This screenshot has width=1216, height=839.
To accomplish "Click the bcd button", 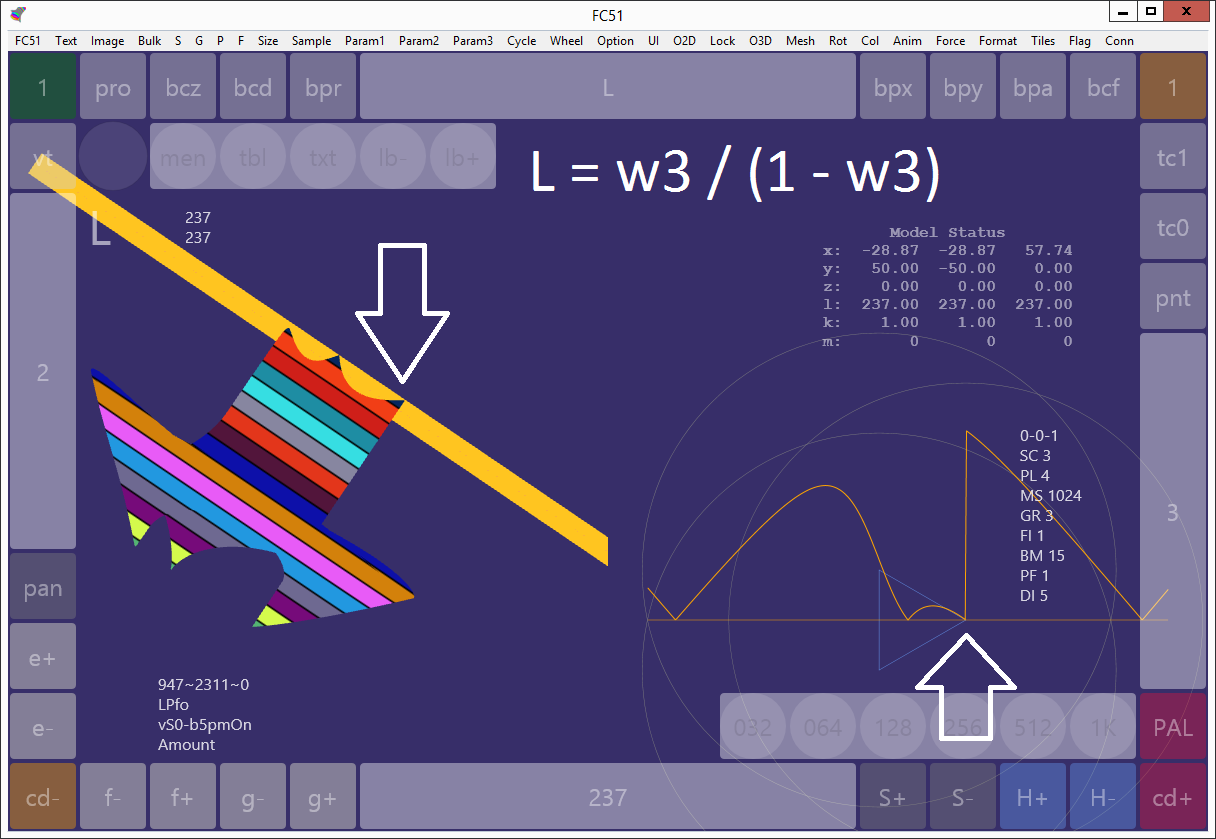I will 253,87.
